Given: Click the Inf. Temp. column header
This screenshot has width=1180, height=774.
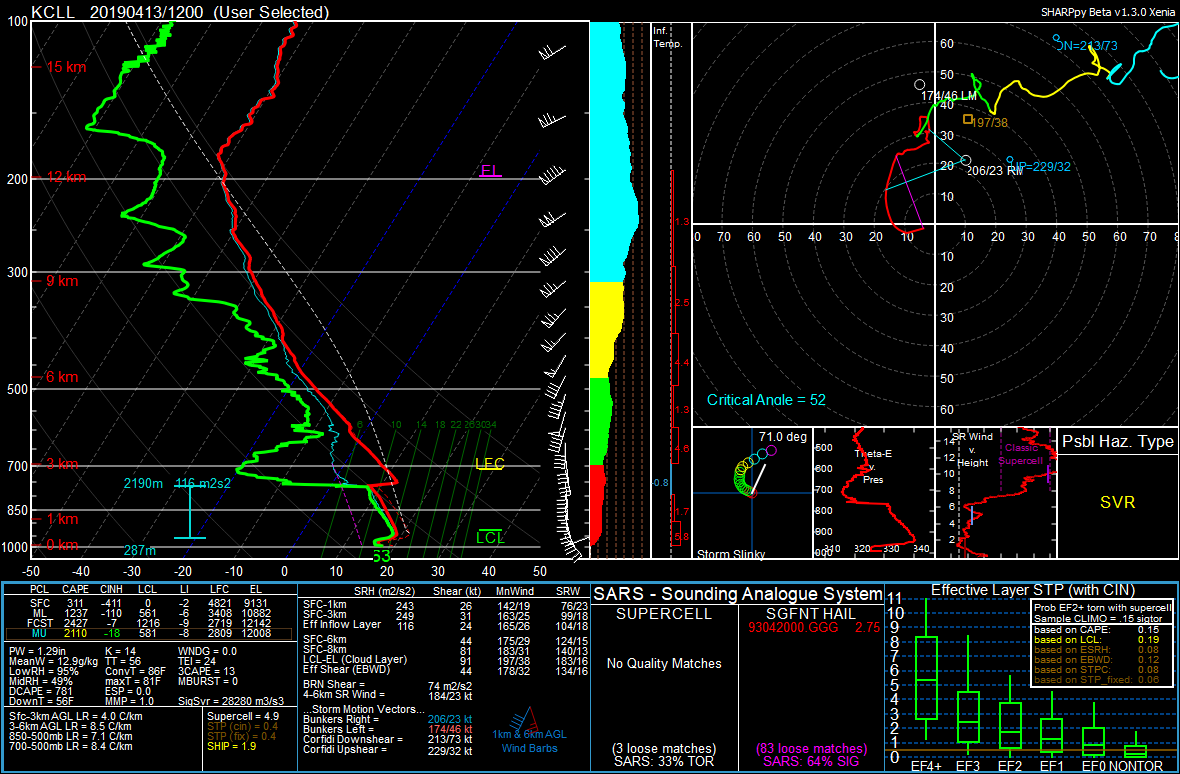Looking at the screenshot, I should coord(668,38).
